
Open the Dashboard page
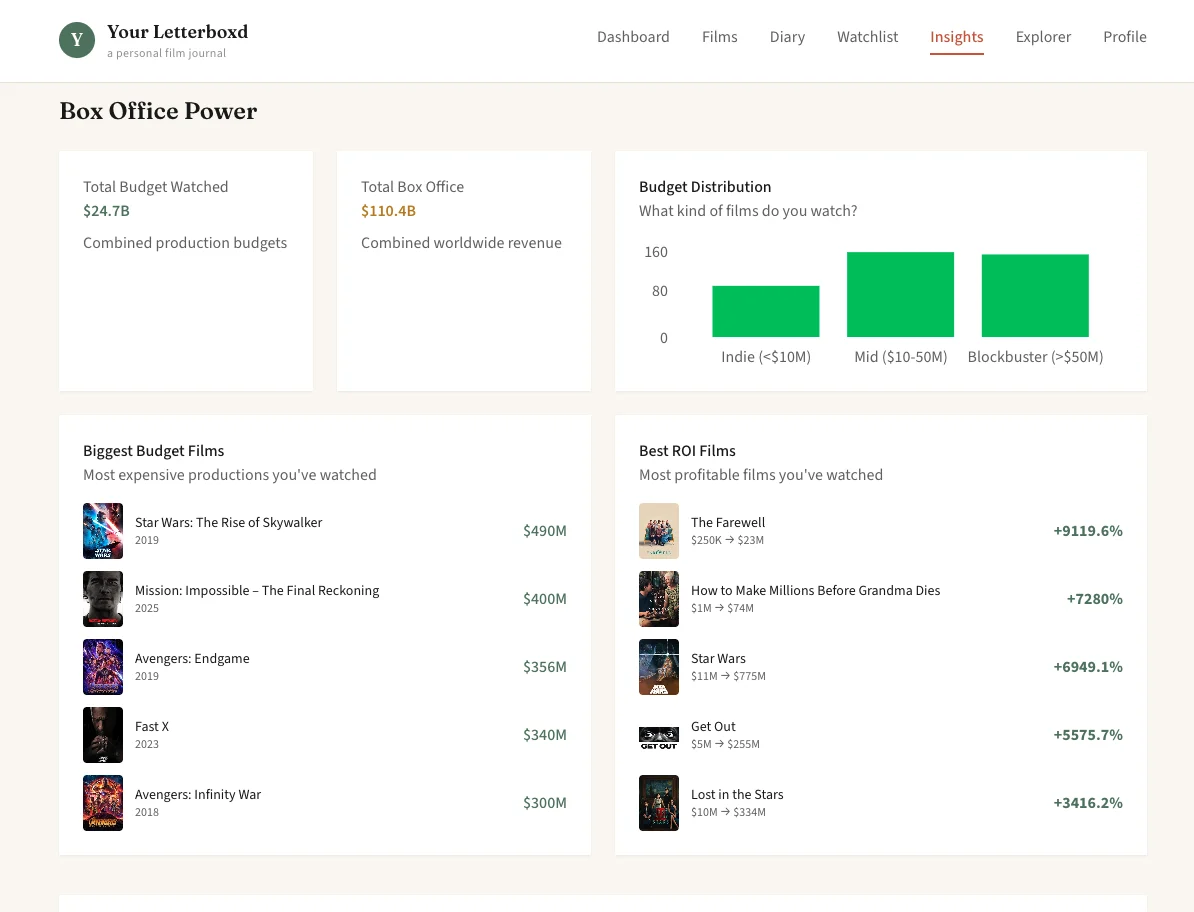[x=633, y=37]
